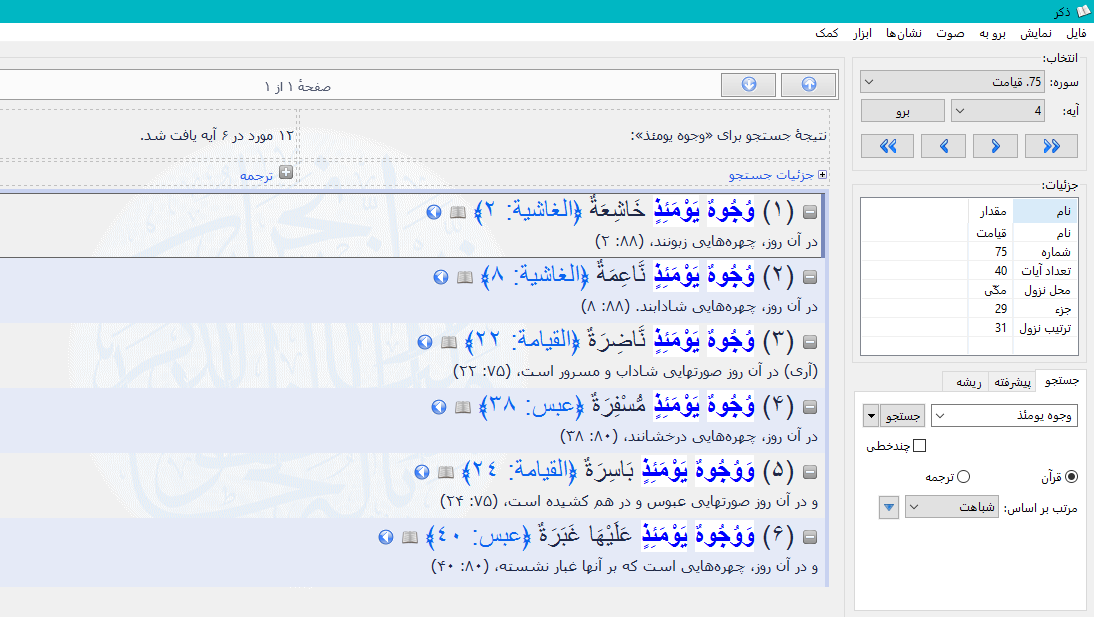Viewport: 1094px width, 617px height.
Task: Play audio for result 6 عبس ۴۰
Action: pyautogui.click(x=386, y=537)
